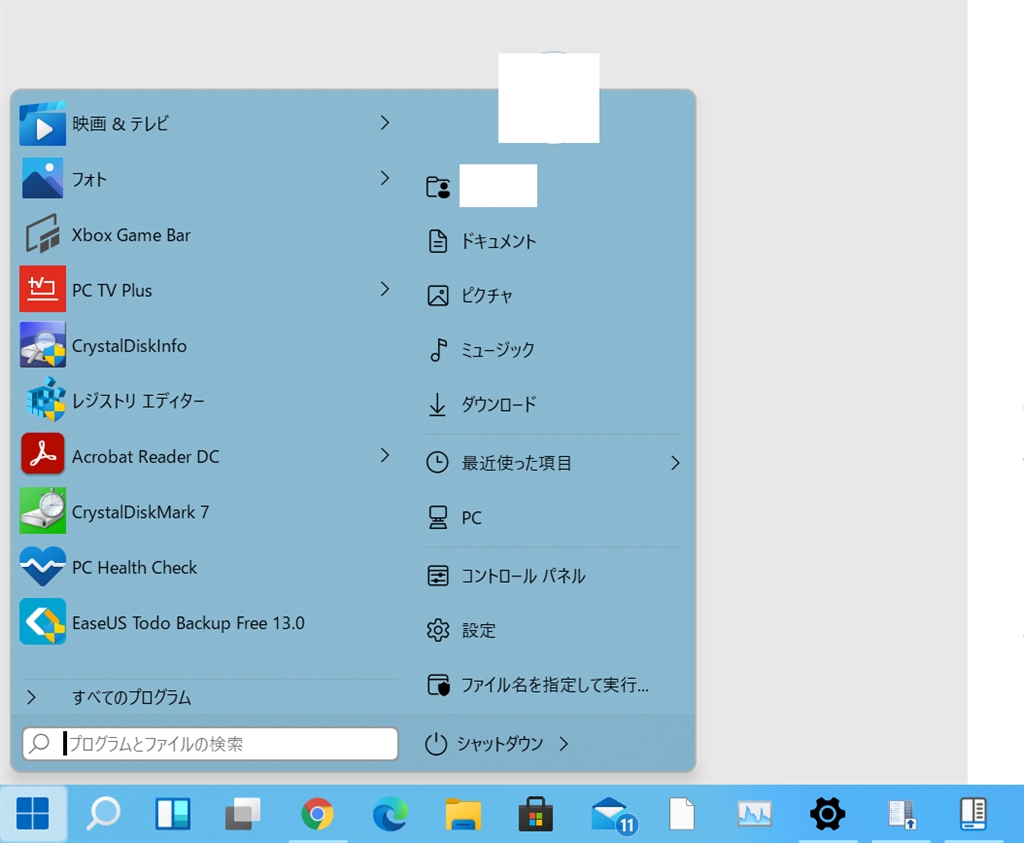Open the blank document taskbar icon
Viewport: 1024px width, 843px height.
(682, 814)
